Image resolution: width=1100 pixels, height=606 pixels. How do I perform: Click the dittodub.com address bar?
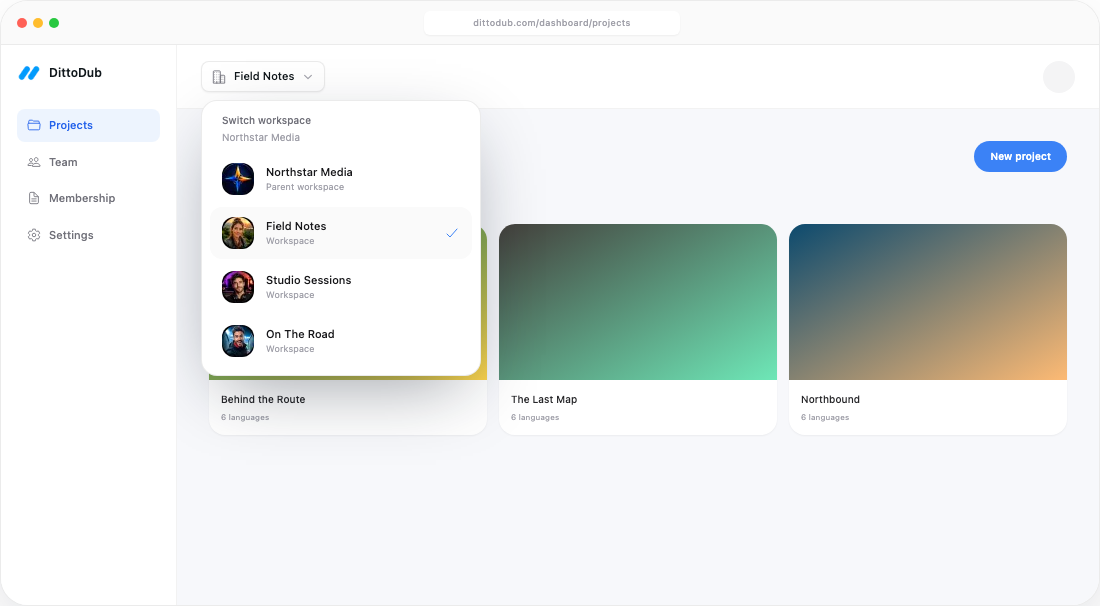click(551, 22)
